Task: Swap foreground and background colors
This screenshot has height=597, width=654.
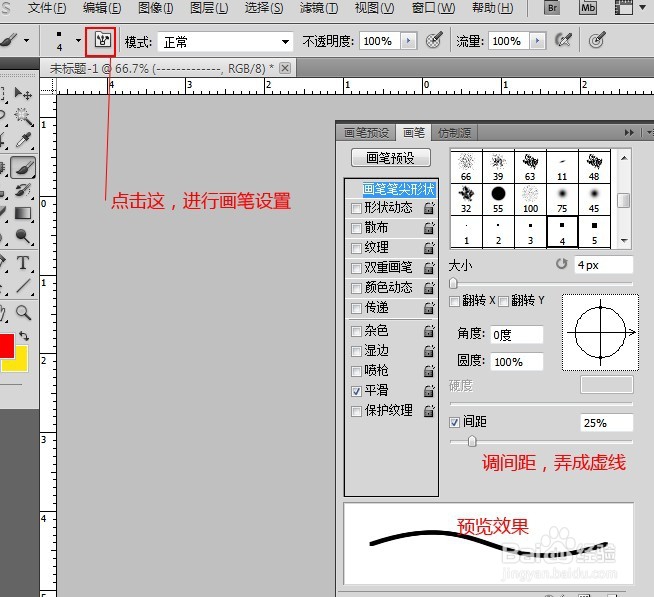Action: [x=23, y=336]
